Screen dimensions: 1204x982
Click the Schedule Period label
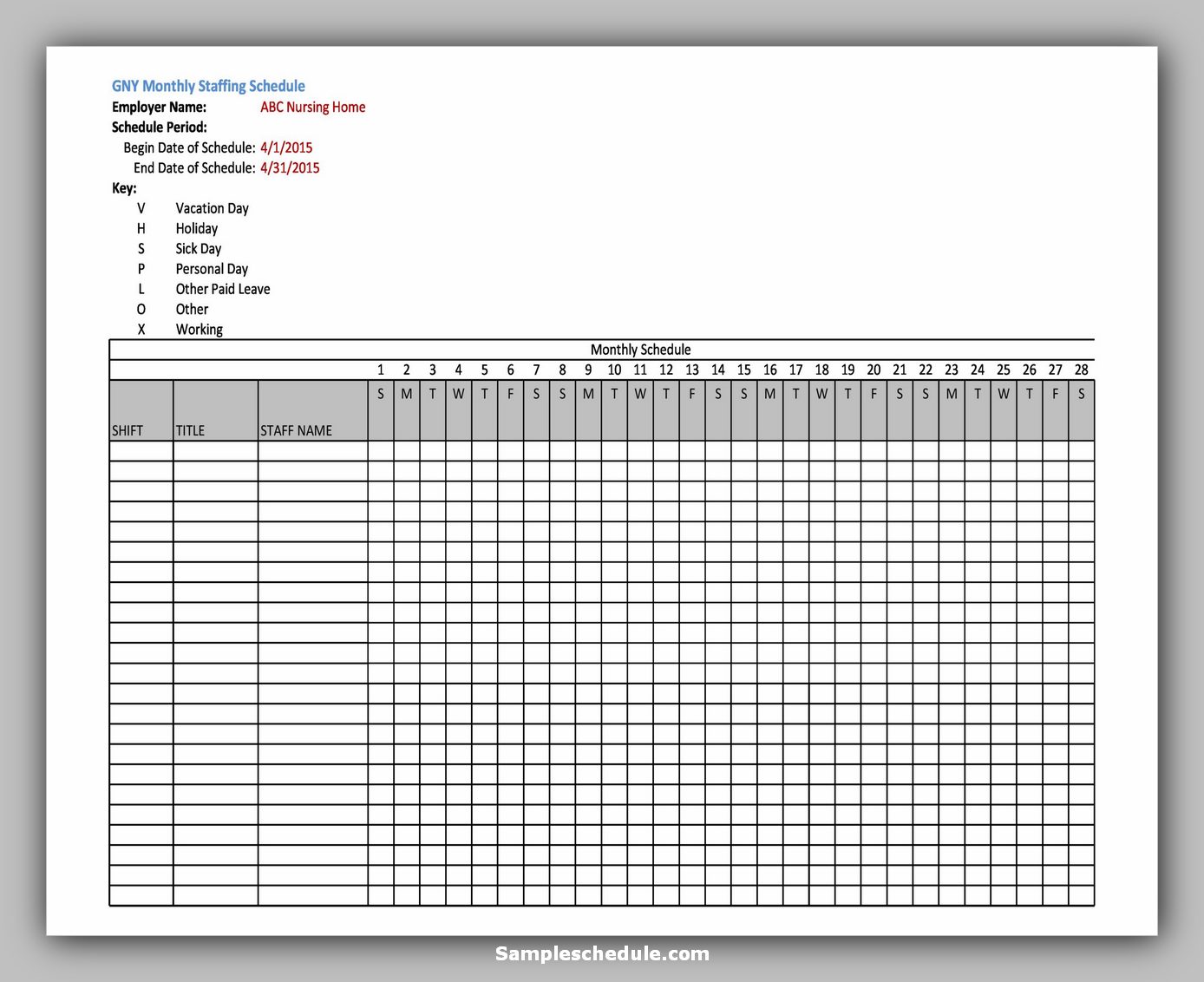point(160,127)
